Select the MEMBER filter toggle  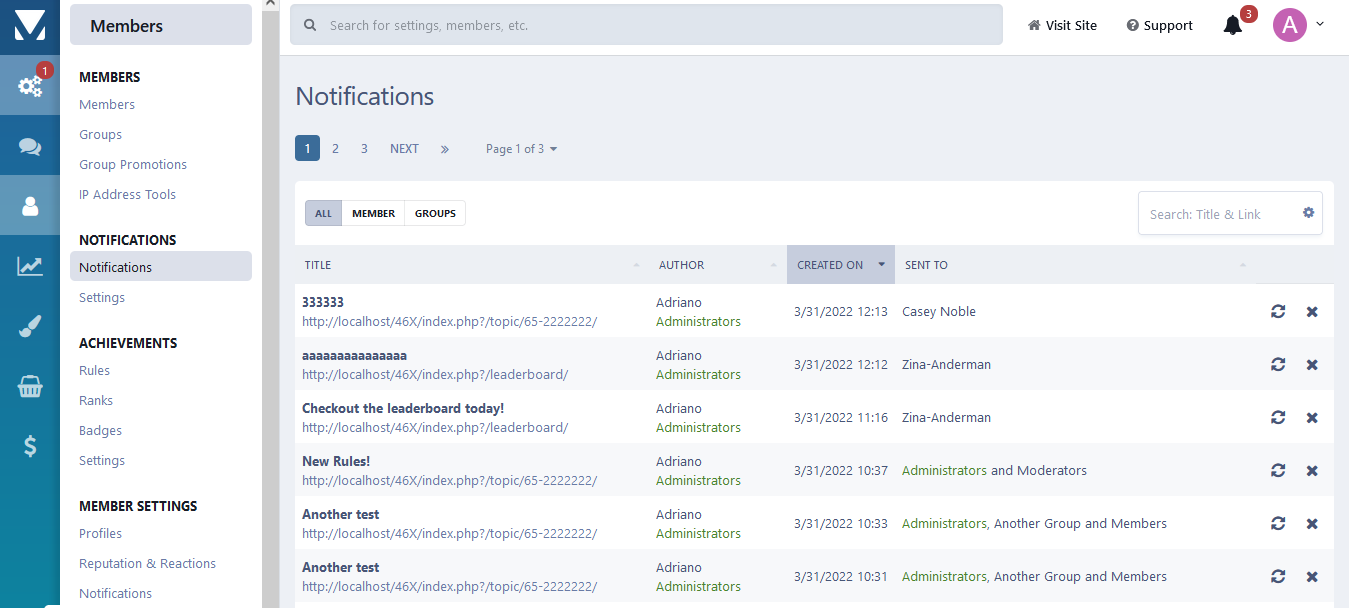click(x=373, y=213)
